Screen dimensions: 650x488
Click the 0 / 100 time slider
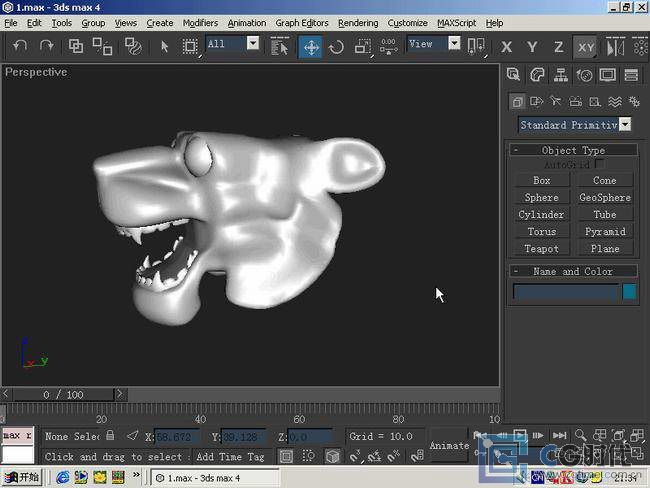click(x=63, y=394)
